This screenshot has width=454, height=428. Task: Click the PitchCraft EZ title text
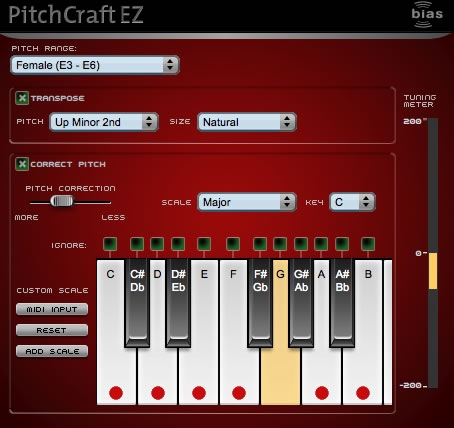pyautogui.click(x=76, y=15)
